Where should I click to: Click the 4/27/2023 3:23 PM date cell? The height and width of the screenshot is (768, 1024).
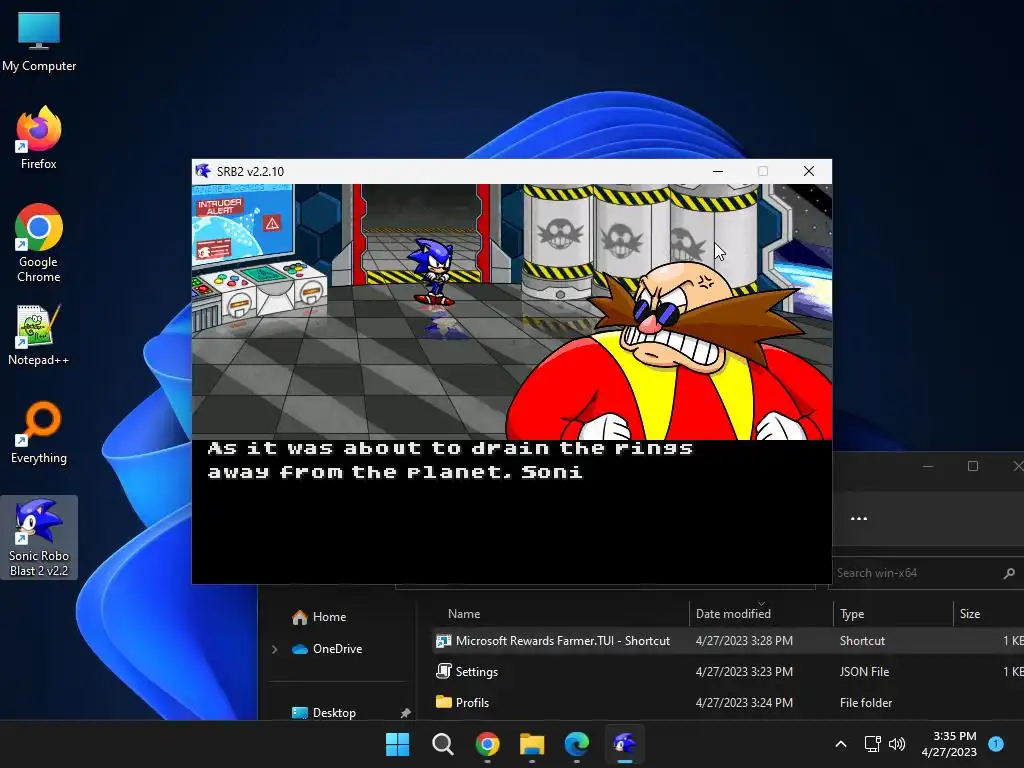pos(744,671)
